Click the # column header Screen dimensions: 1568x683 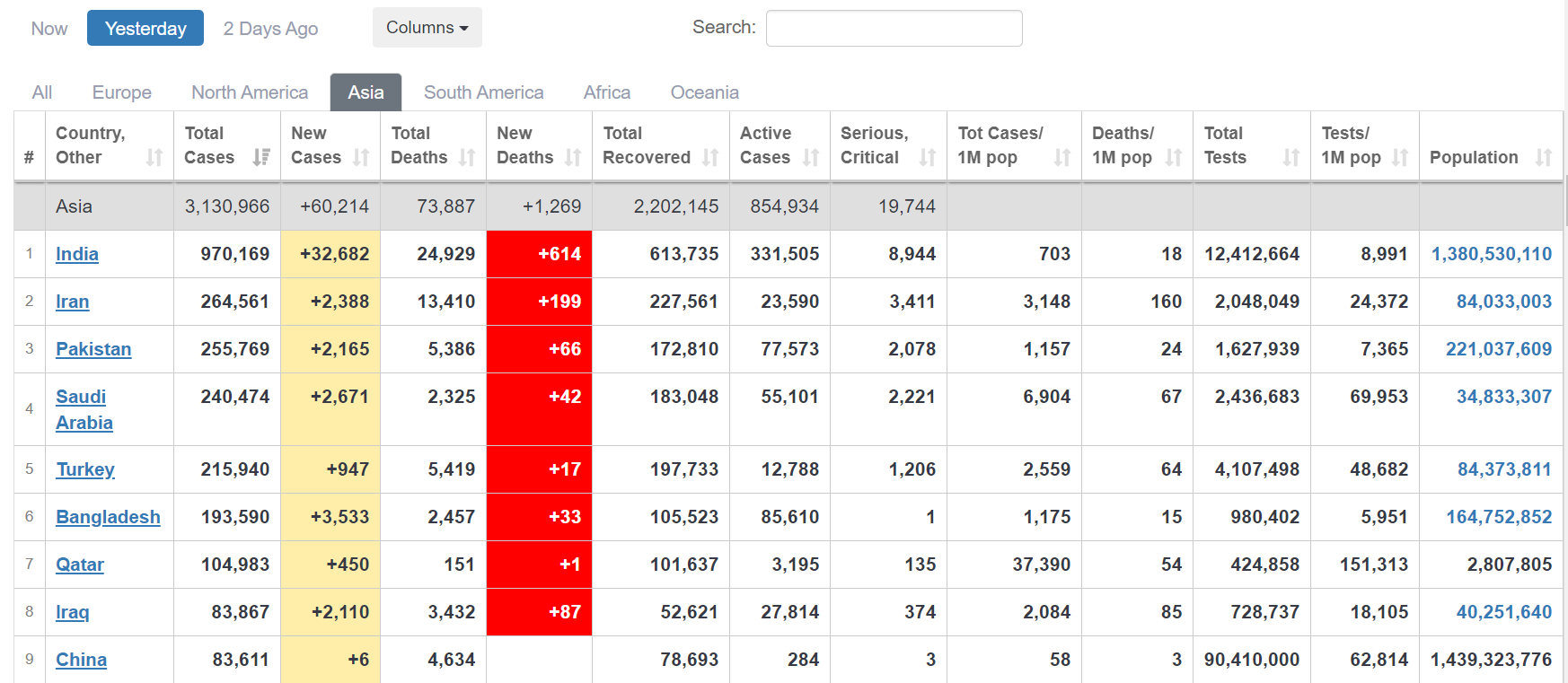coord(29,158)
